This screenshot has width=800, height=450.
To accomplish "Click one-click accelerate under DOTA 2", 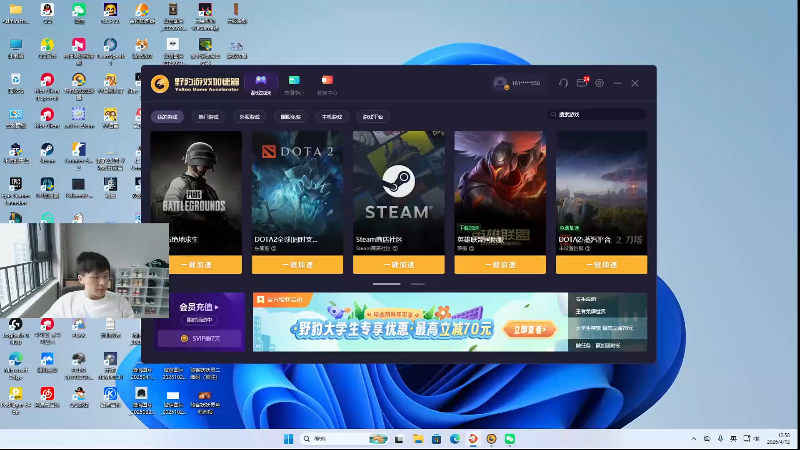I will coord(297,265).
